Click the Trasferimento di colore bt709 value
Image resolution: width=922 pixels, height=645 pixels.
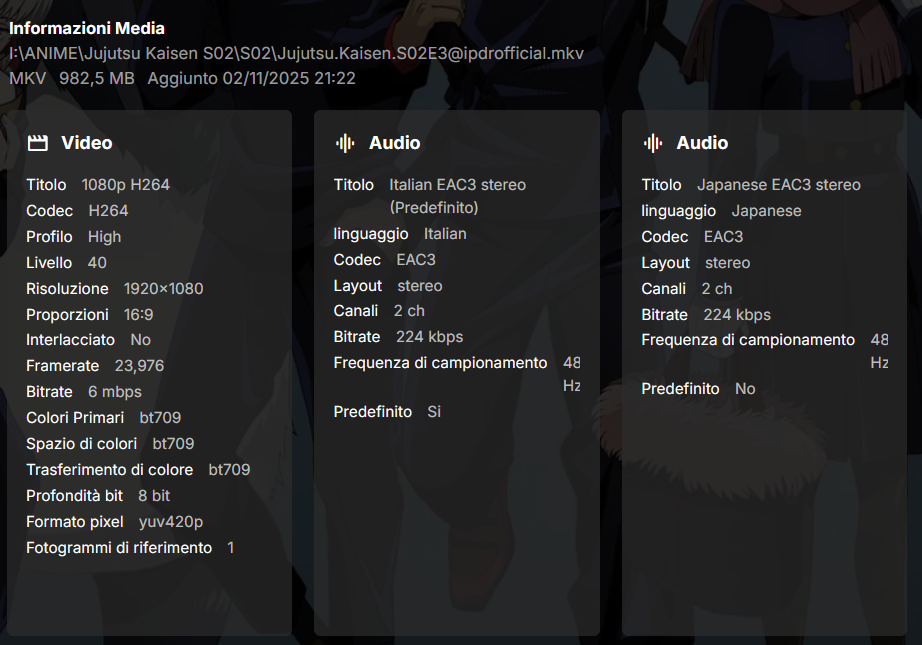[x=229, y=470]
